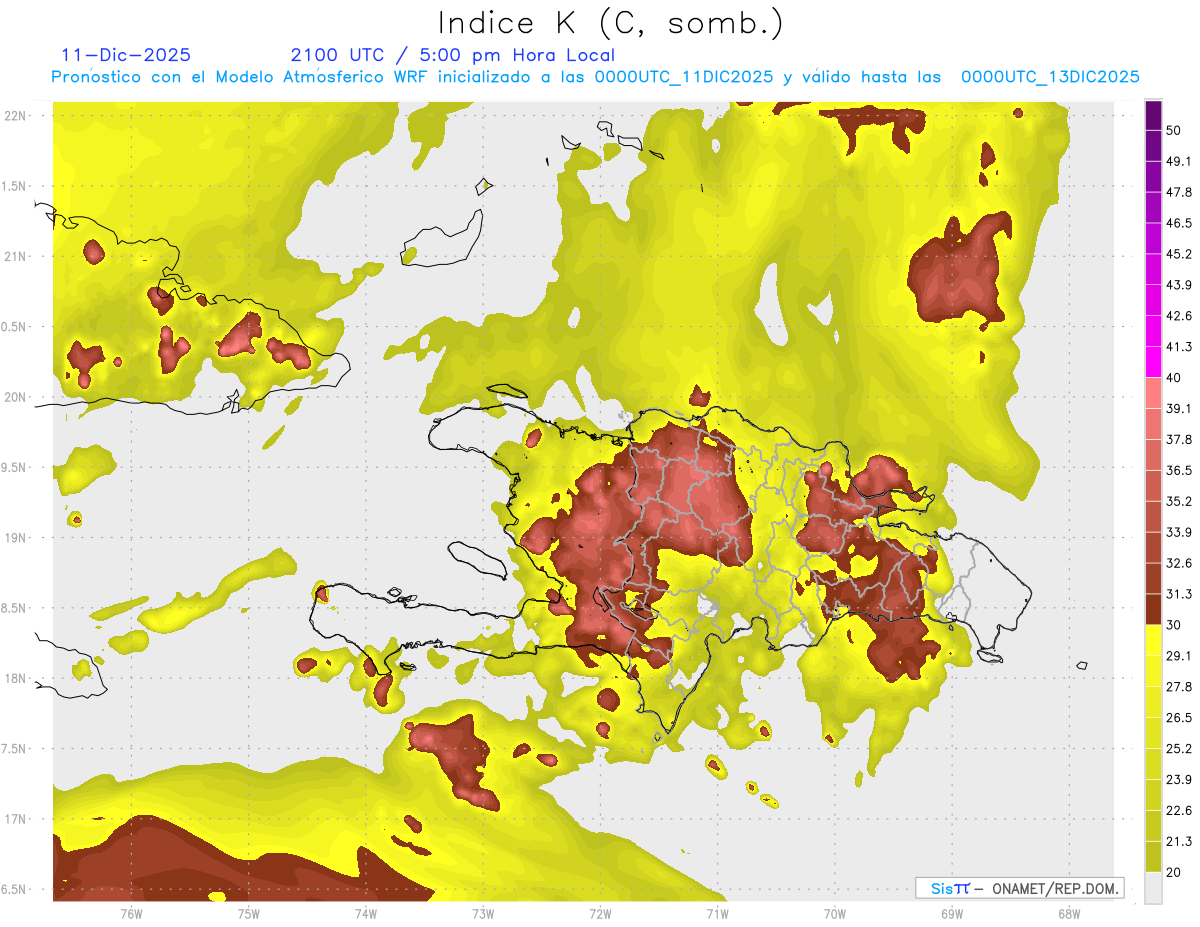
Task: Click the '68W' longitude label
Action: pyautogui.click(x=1069, y=913)
